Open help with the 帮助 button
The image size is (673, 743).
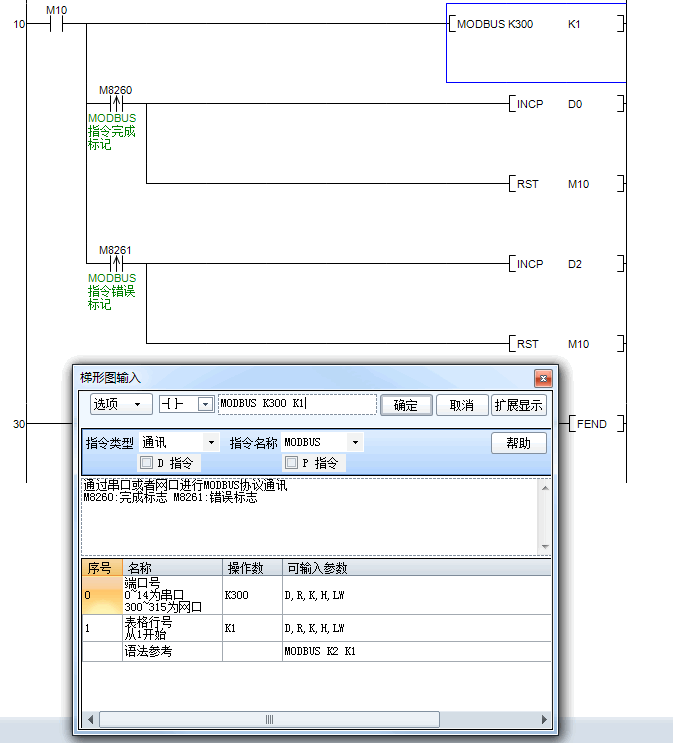518,443
